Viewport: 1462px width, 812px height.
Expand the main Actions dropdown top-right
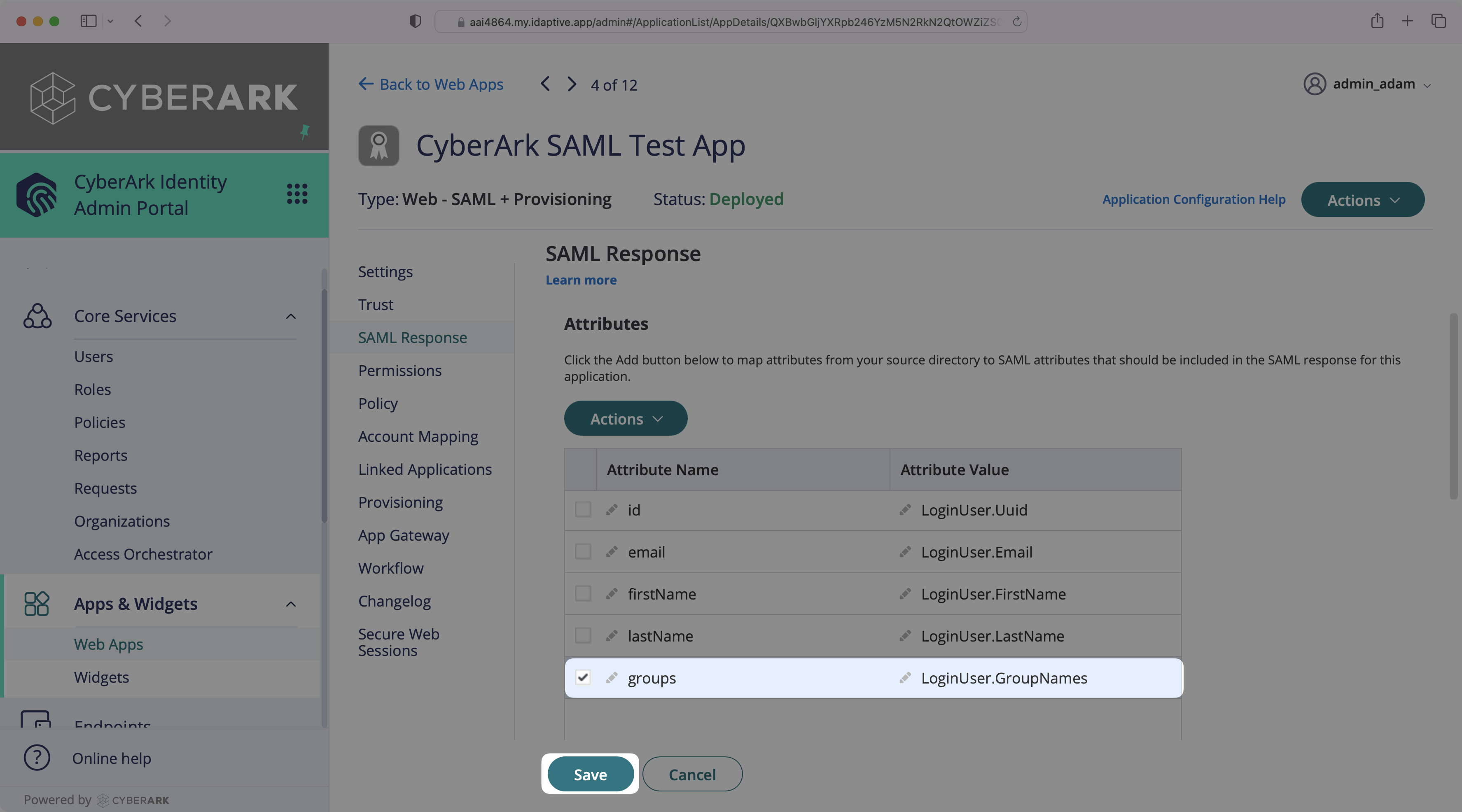point(1362,199)
